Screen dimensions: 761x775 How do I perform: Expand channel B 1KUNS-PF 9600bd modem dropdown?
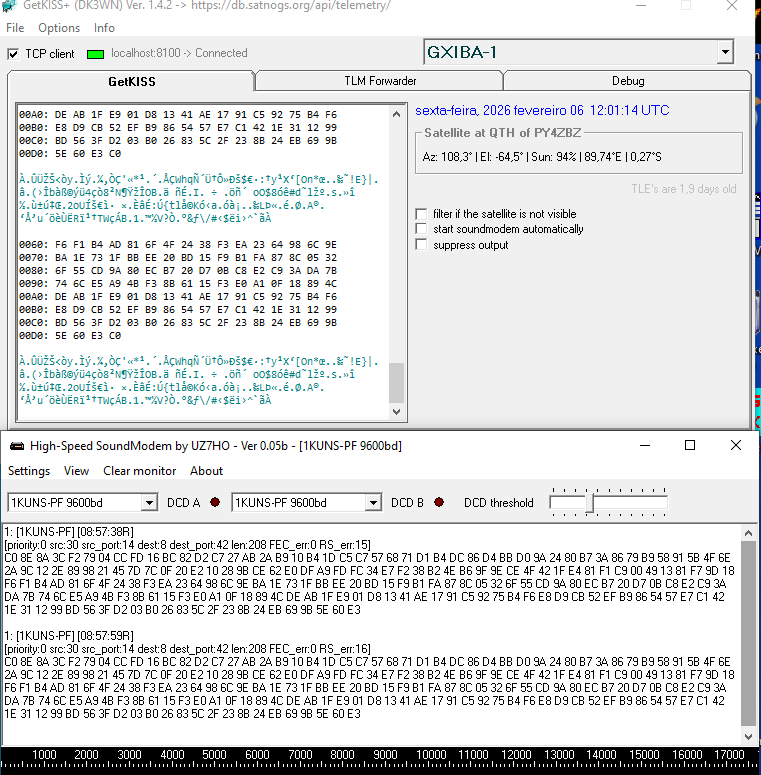pos(373,502)
